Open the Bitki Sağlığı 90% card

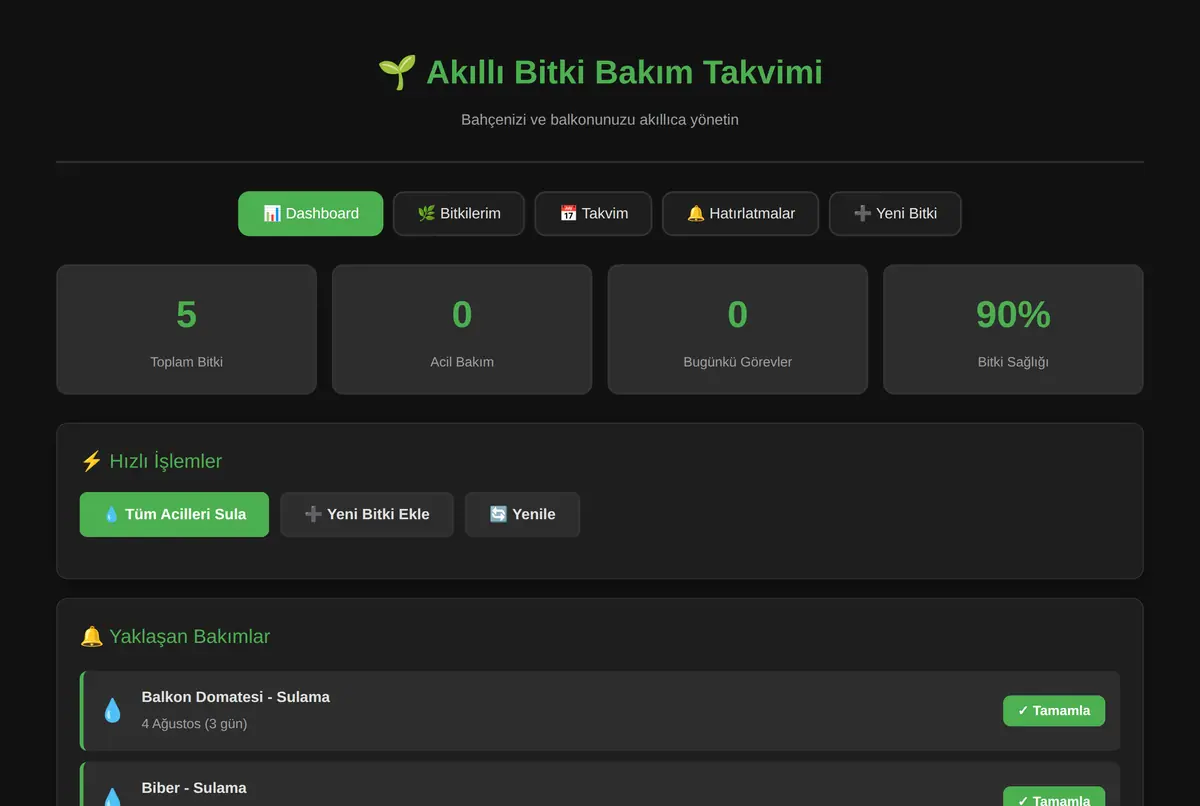click(x=1013, y=329)
